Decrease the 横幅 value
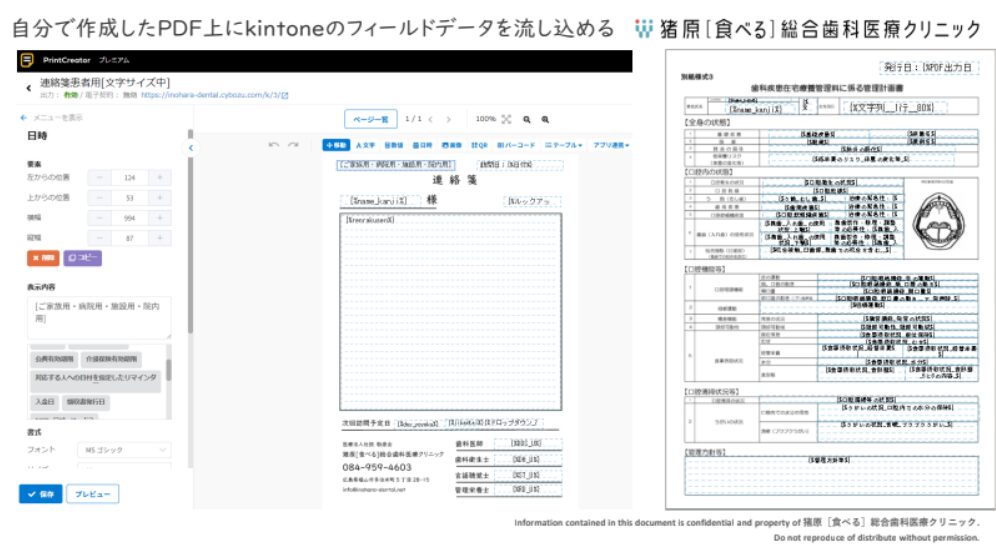The image size is (996, 560). [100, 218]
